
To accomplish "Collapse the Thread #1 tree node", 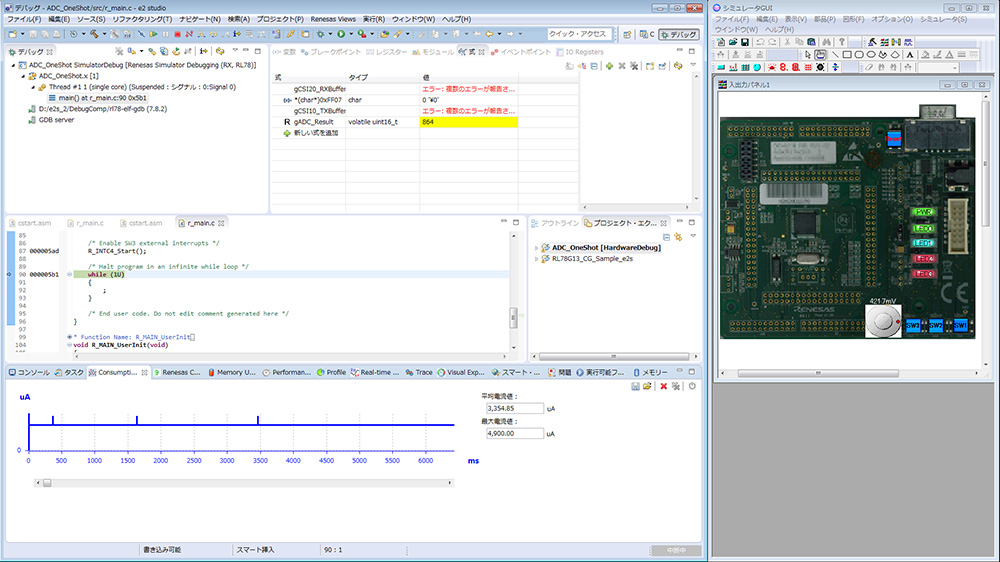I will [x=34, y=87].
